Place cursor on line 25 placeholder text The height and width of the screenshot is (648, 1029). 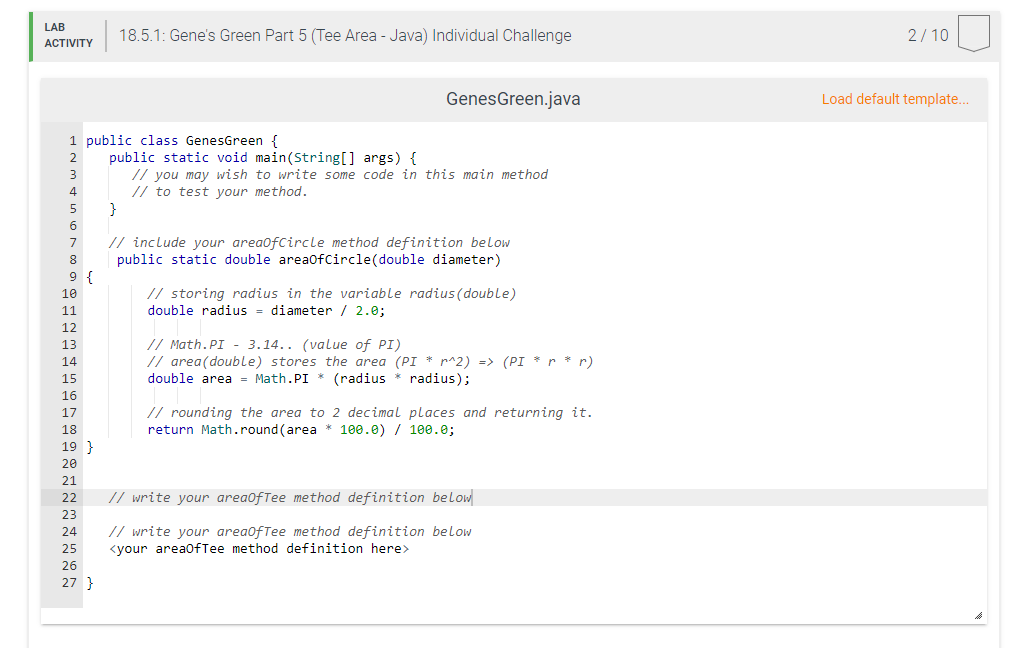(x=258, y=548)
